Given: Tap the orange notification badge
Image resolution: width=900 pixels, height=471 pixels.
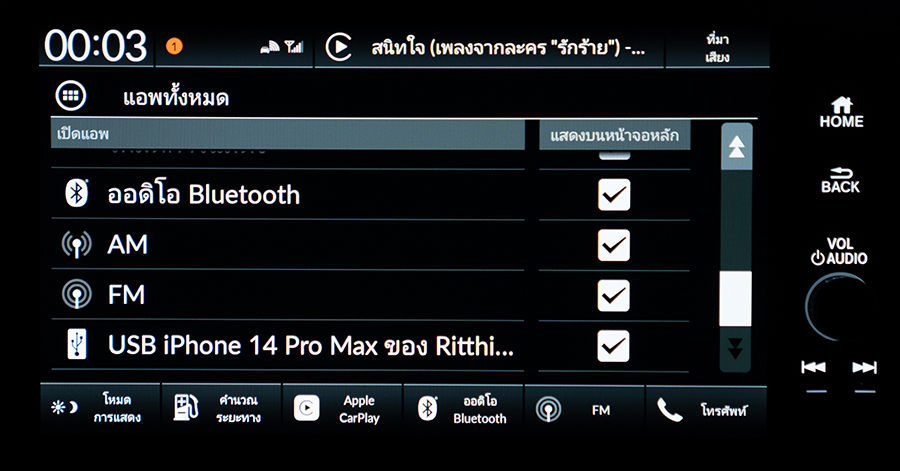Looking at the screenshot, I should point(174,46).
